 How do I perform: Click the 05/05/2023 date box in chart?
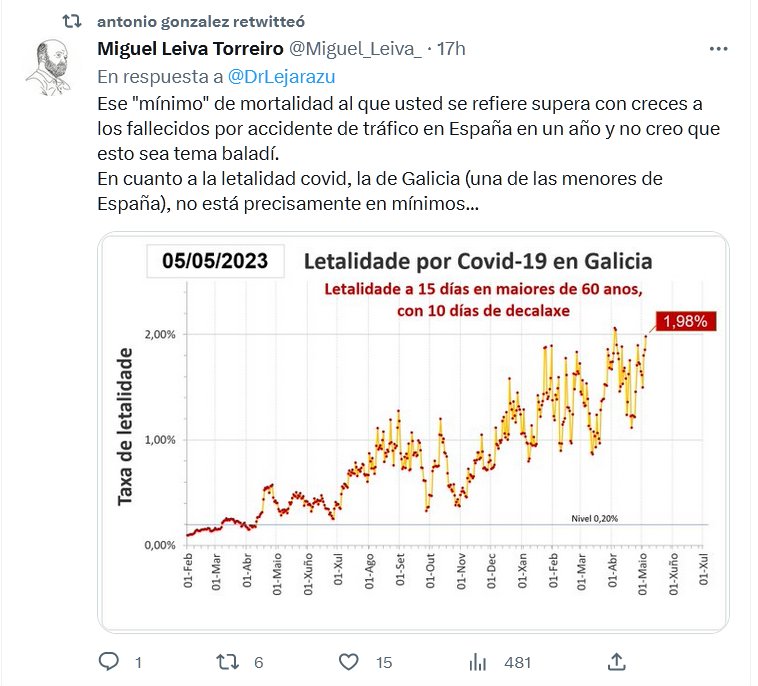pos(215,262)
